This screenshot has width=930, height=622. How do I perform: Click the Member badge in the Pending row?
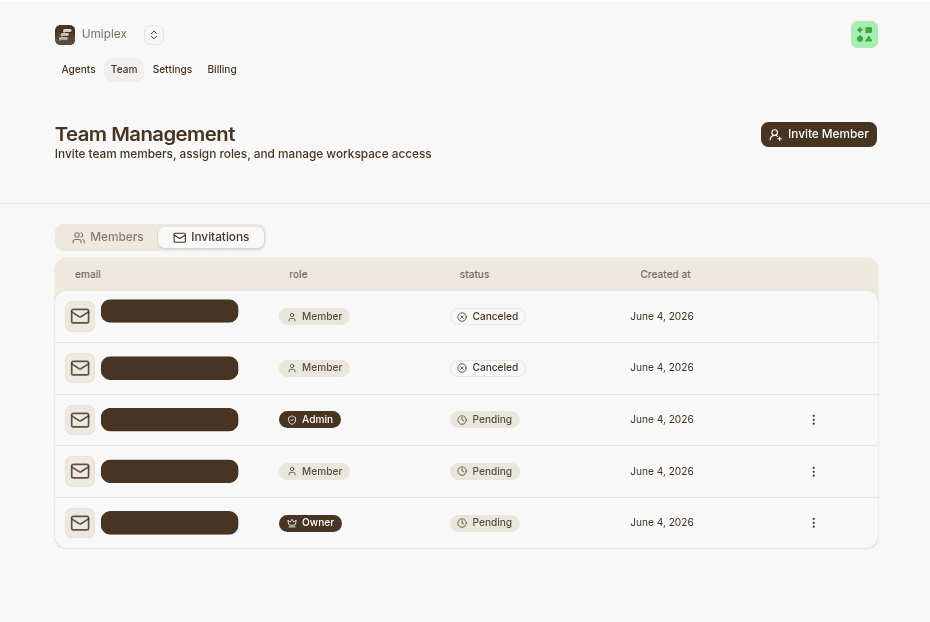point(314,471)
